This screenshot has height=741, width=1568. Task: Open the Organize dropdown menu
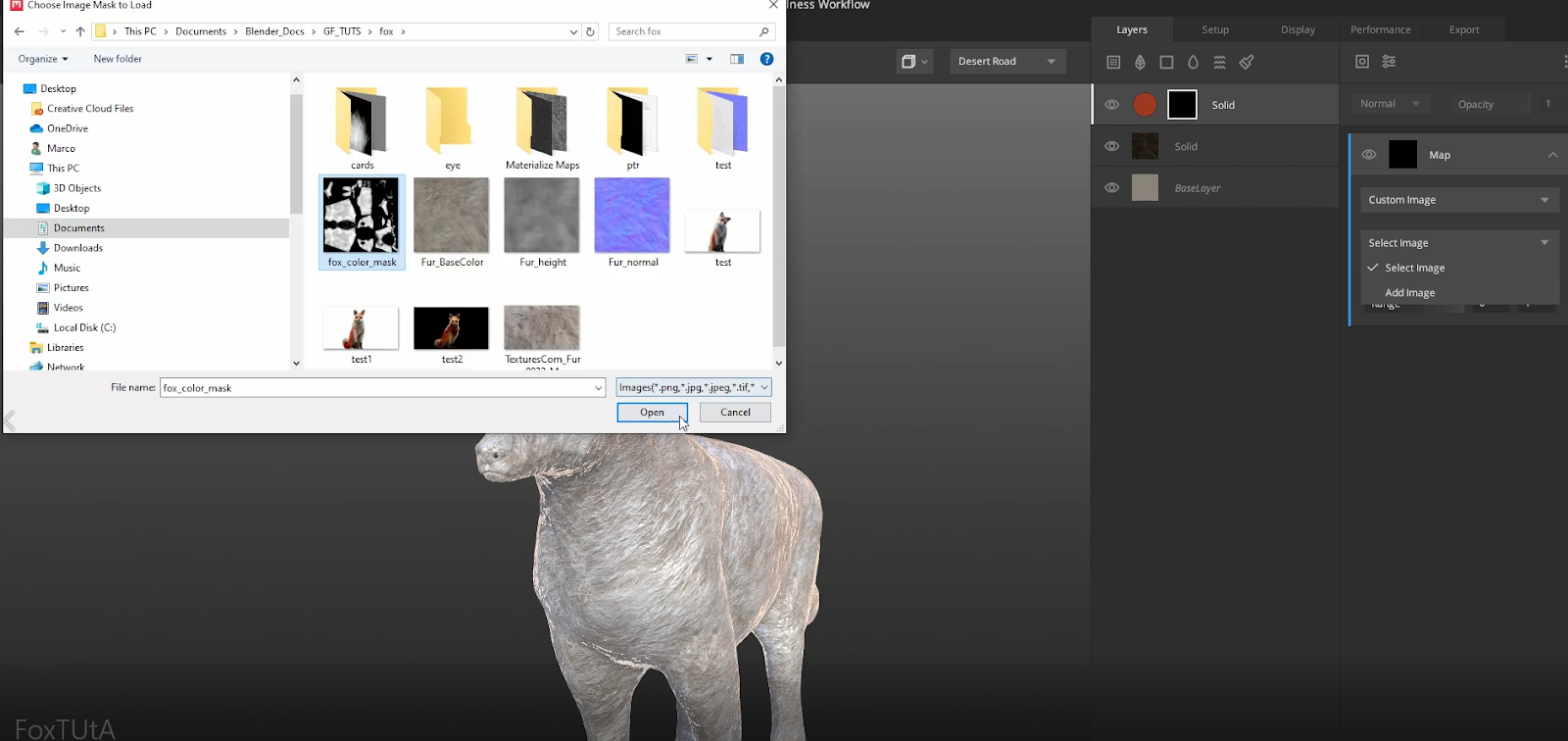click(43, 59)
